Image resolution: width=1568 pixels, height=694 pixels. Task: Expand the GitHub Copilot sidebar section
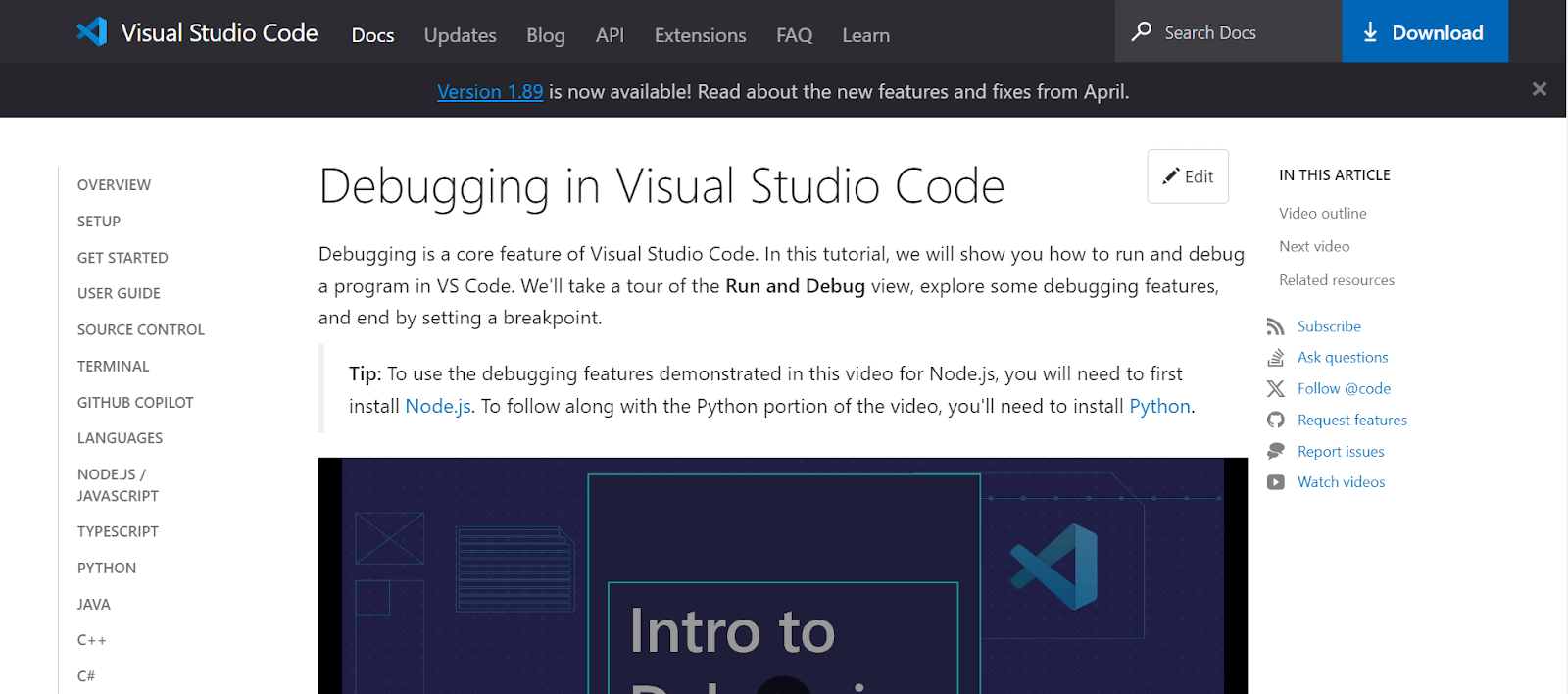coord(135,402)
